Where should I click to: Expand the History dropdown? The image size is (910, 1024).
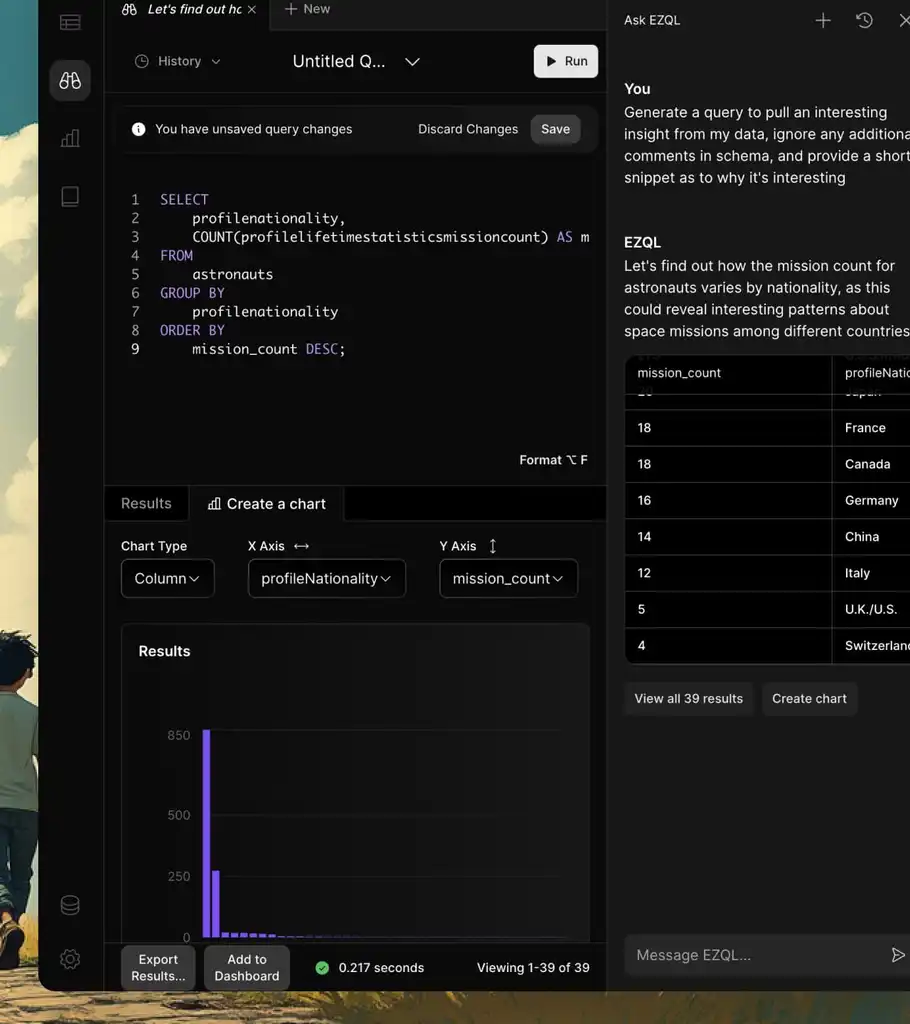(178, 61)
